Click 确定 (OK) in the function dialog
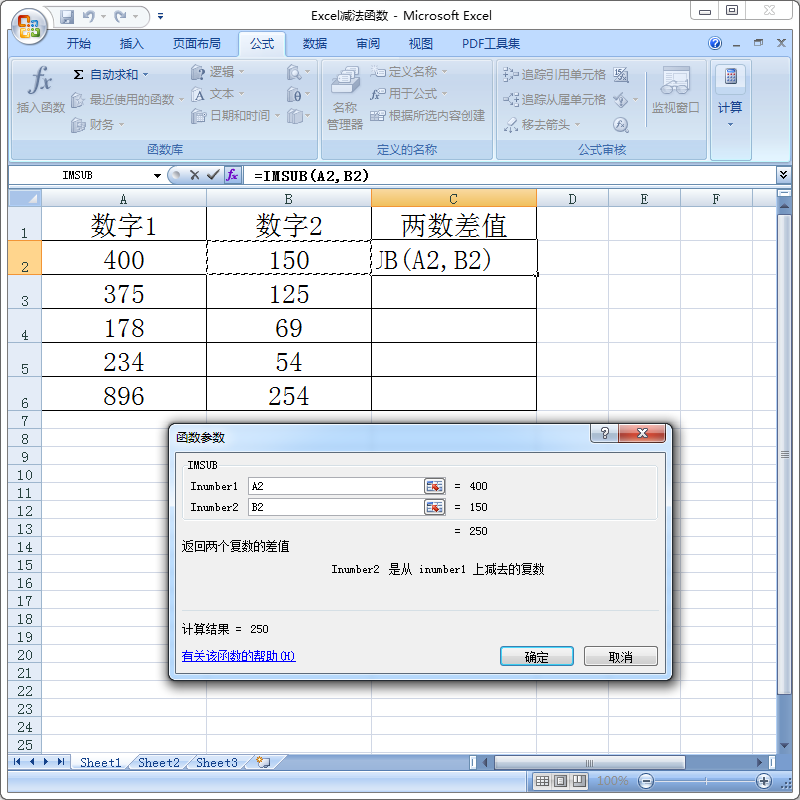Screen dimensions: 800x800 coord(537,657)
